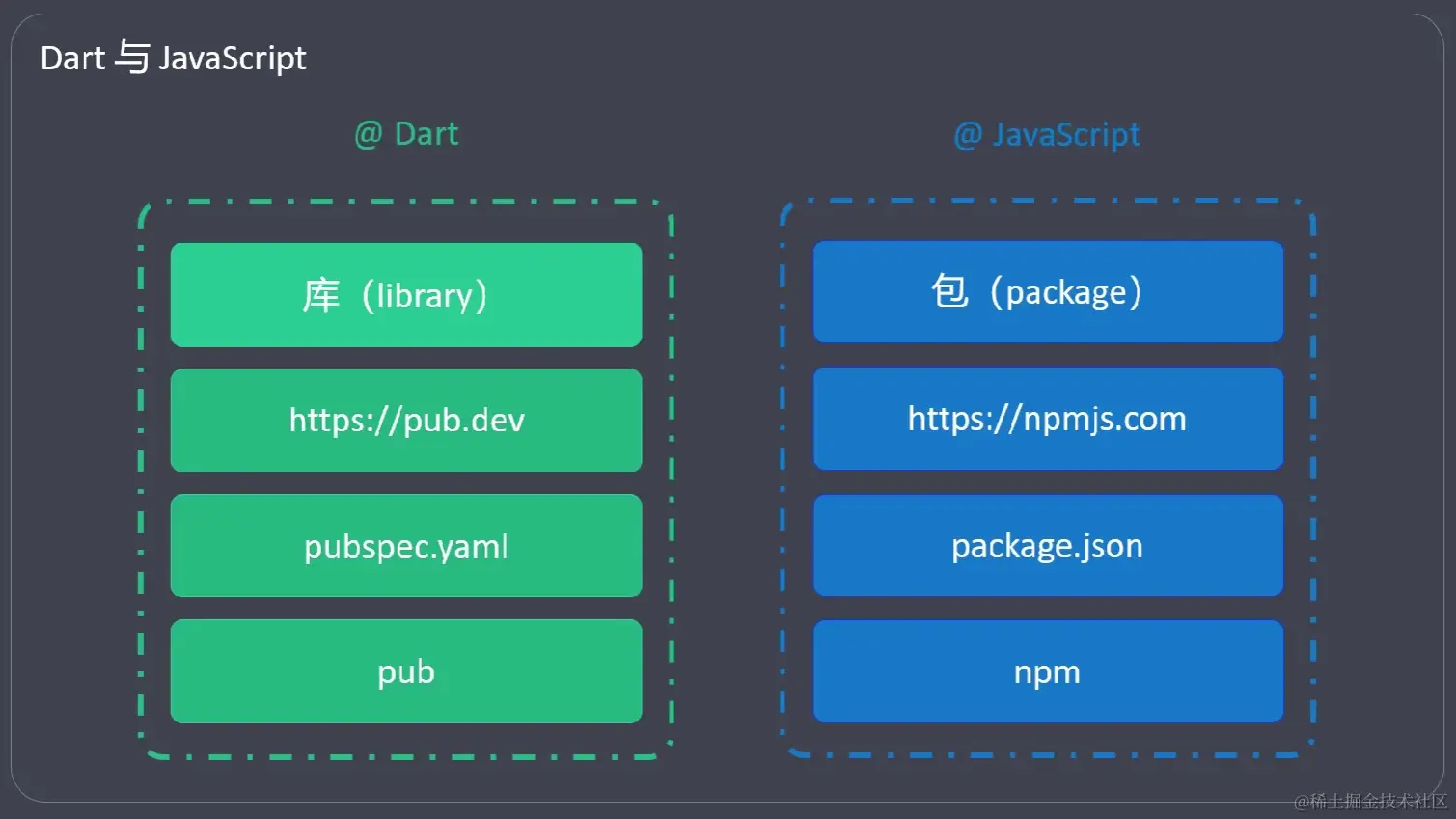Click the green "@ Dart" heading
This screenshot has width=1456, height=819.
406,134
